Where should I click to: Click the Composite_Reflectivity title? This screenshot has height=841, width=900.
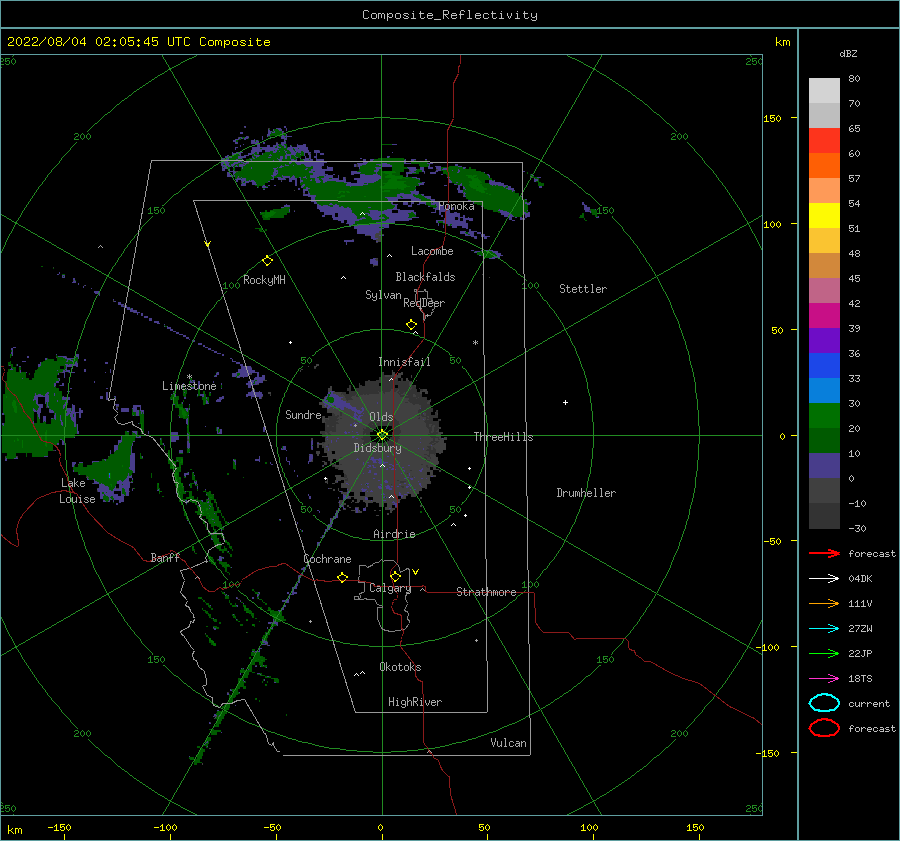coord(450,15)
